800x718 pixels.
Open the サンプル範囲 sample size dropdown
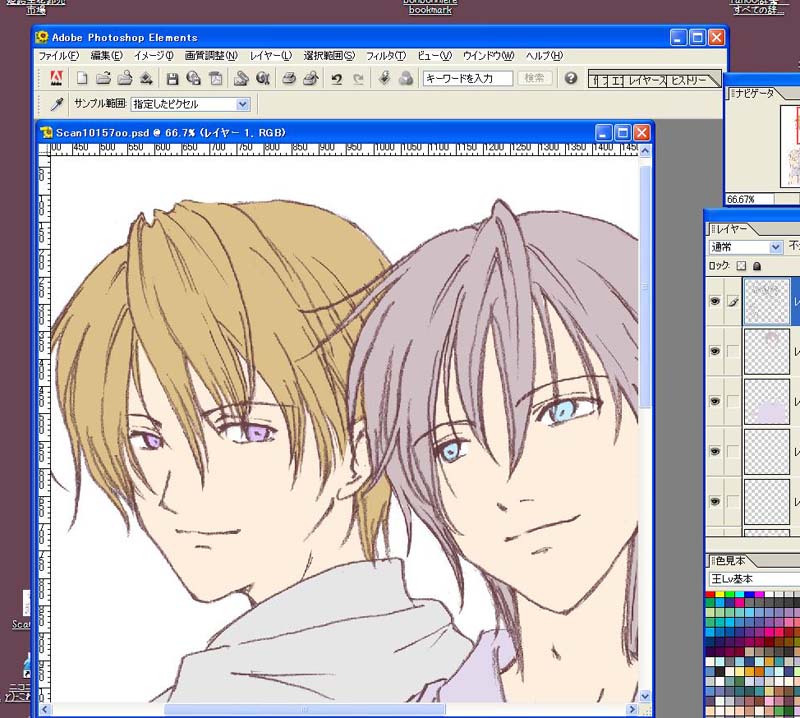190,104
